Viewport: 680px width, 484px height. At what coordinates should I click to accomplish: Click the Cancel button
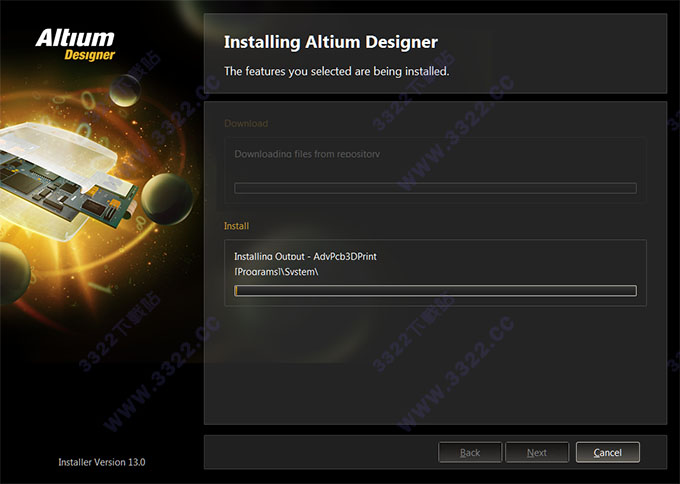608,452
